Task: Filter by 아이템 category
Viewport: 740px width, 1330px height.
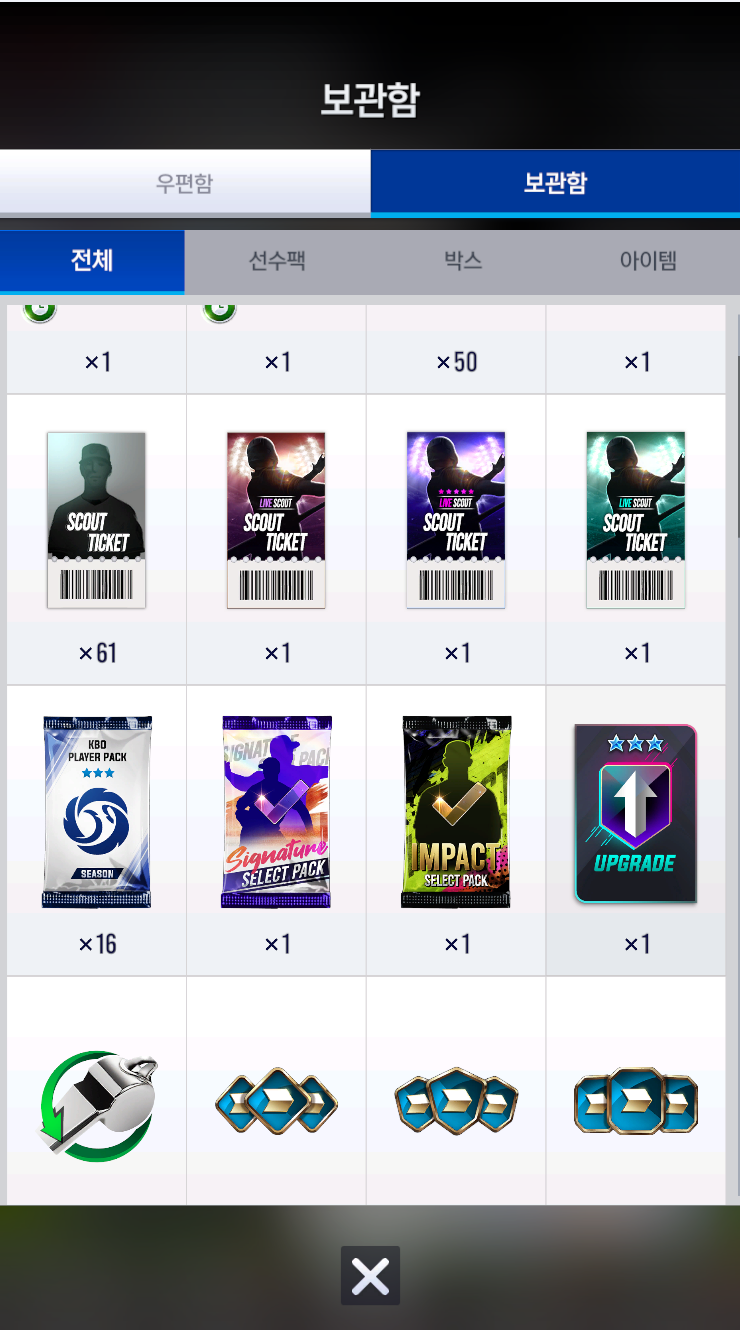Action: tap(648, 261)
